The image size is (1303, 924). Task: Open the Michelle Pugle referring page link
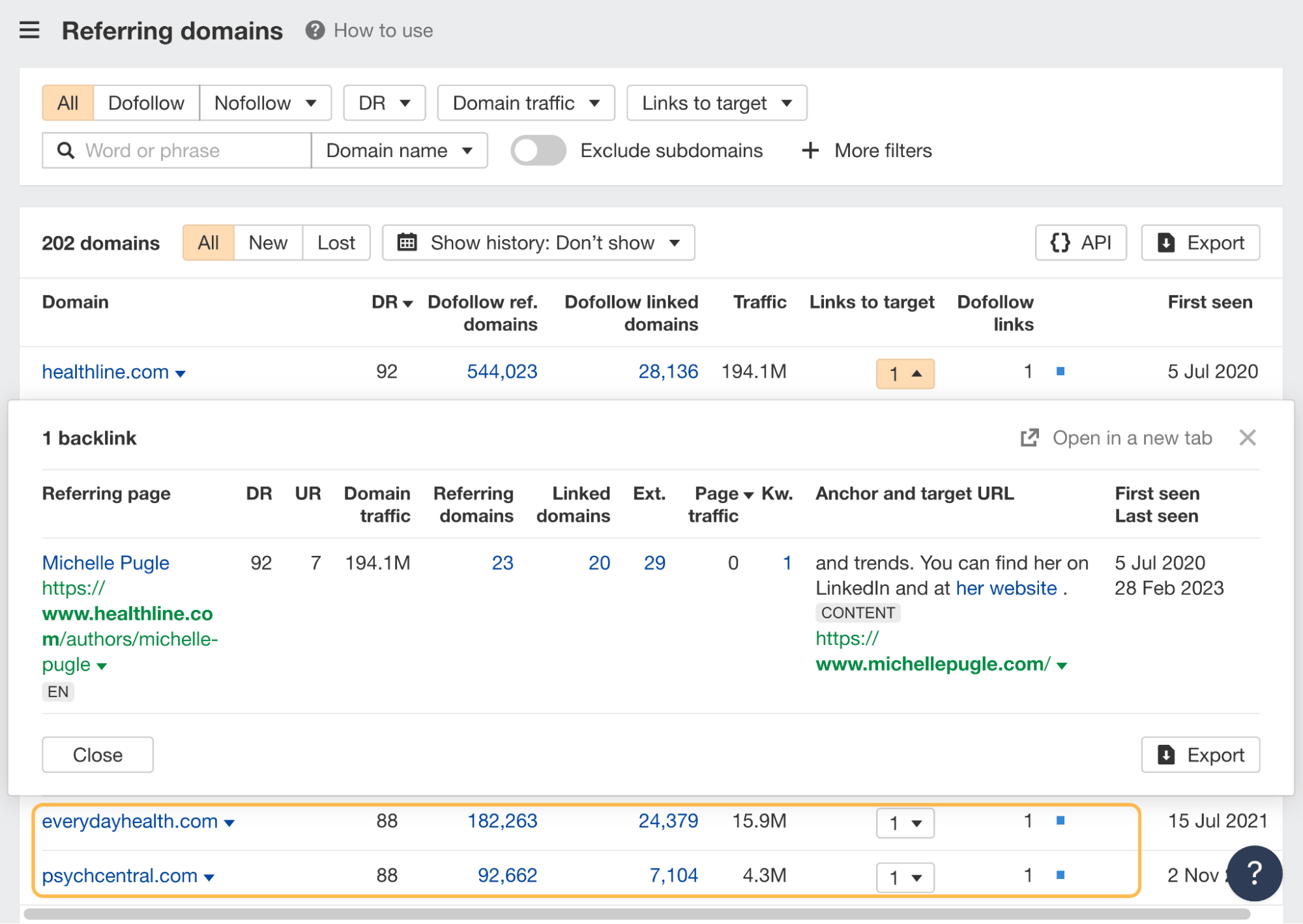coord(105,562)
